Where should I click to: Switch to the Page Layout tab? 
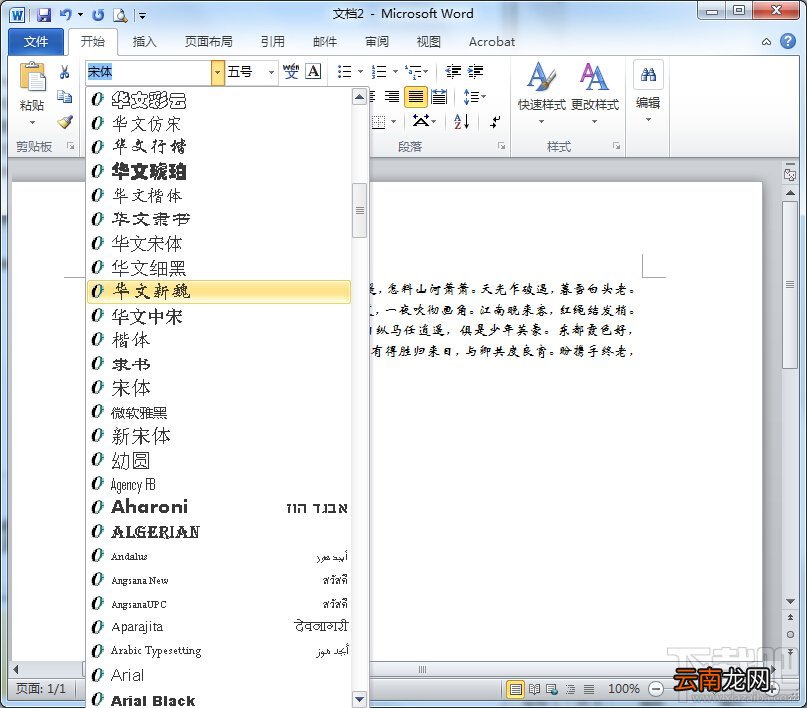point(208,42)
